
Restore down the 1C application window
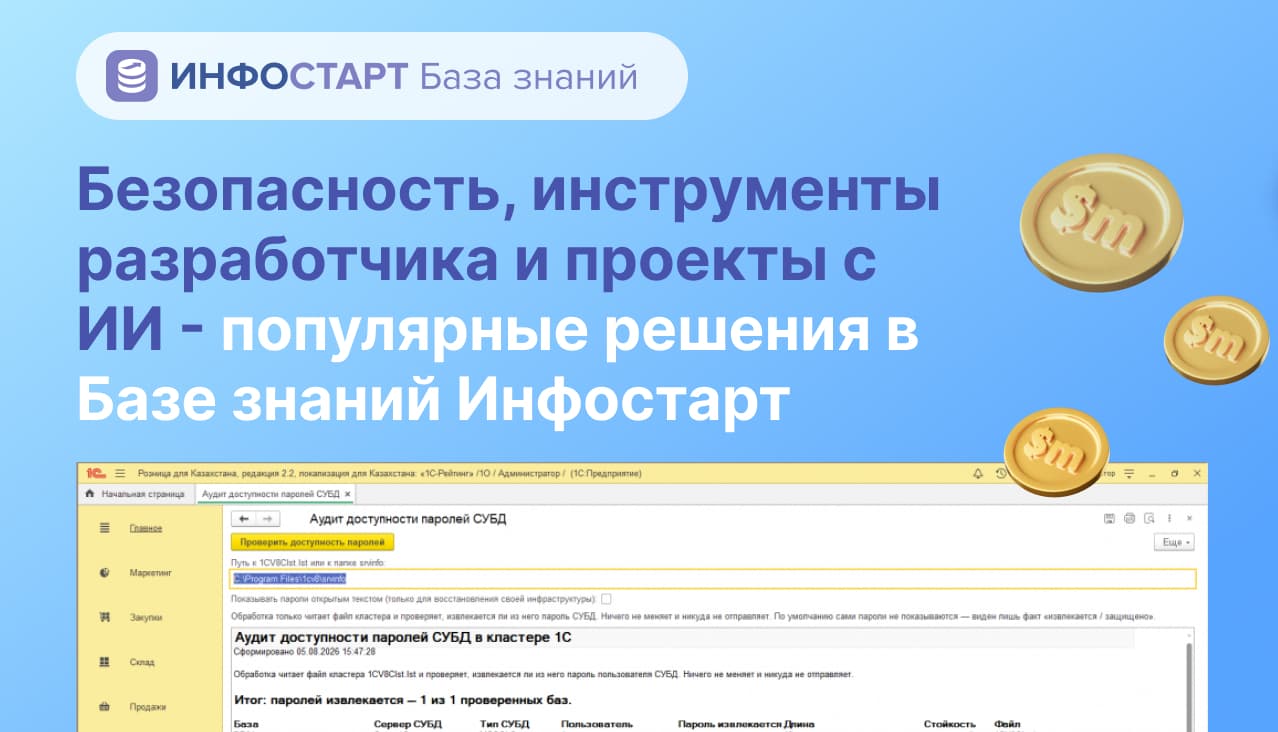pos(1174,473)
